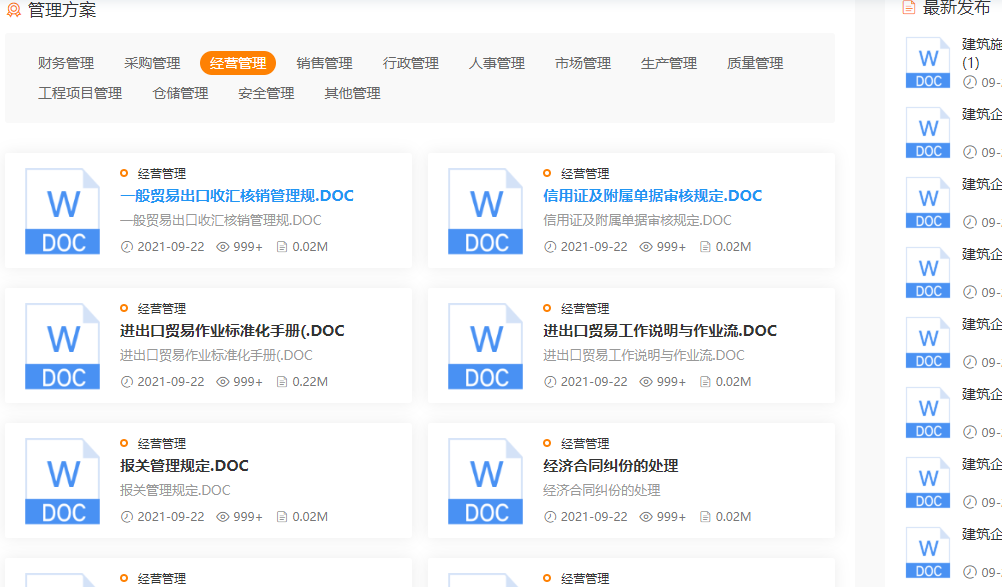Click the 进出口贸易作业标准化手册 card thumbnail
This screenshot has height=587, width=1002.
(x=62, y=346)
